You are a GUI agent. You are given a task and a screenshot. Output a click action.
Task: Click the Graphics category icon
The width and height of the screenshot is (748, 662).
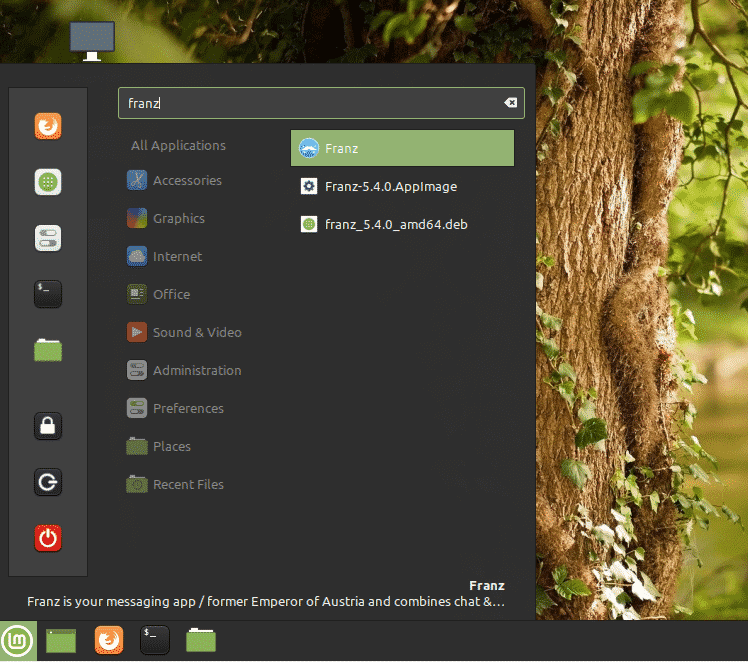137,218
